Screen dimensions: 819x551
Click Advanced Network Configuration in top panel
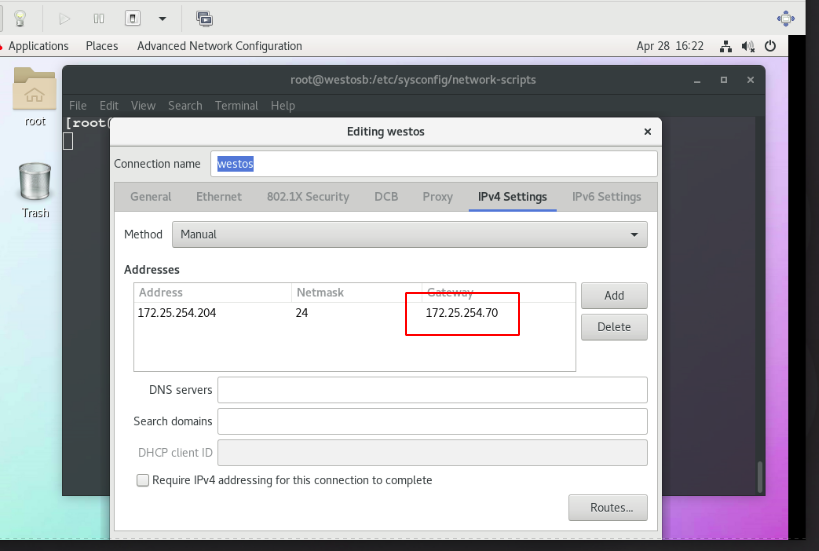click(219, 46)
